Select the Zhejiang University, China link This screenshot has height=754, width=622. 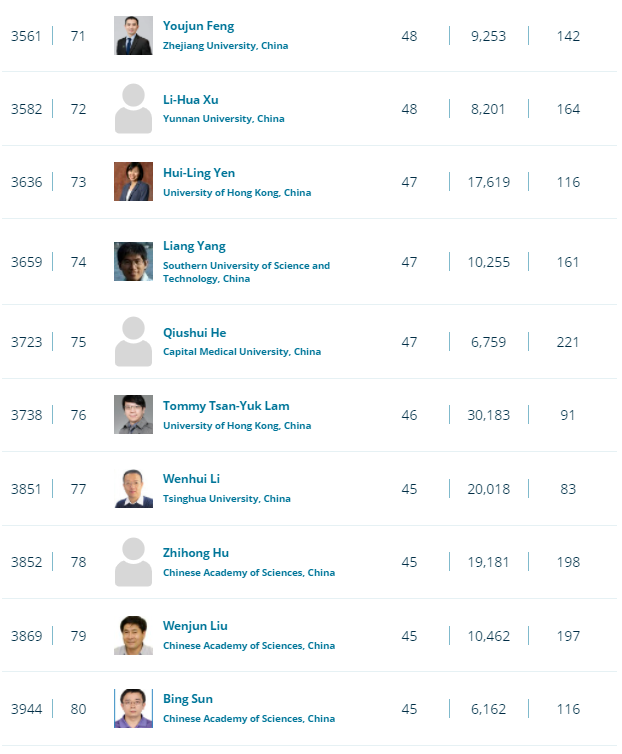click(x=225, y=46)
